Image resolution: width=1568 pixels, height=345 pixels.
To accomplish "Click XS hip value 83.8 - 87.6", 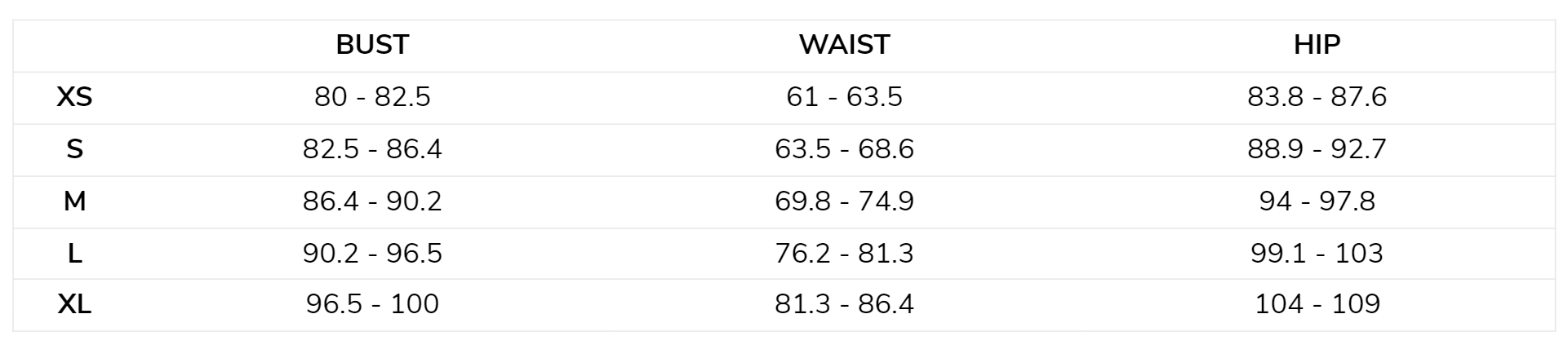I will 1317,97.
